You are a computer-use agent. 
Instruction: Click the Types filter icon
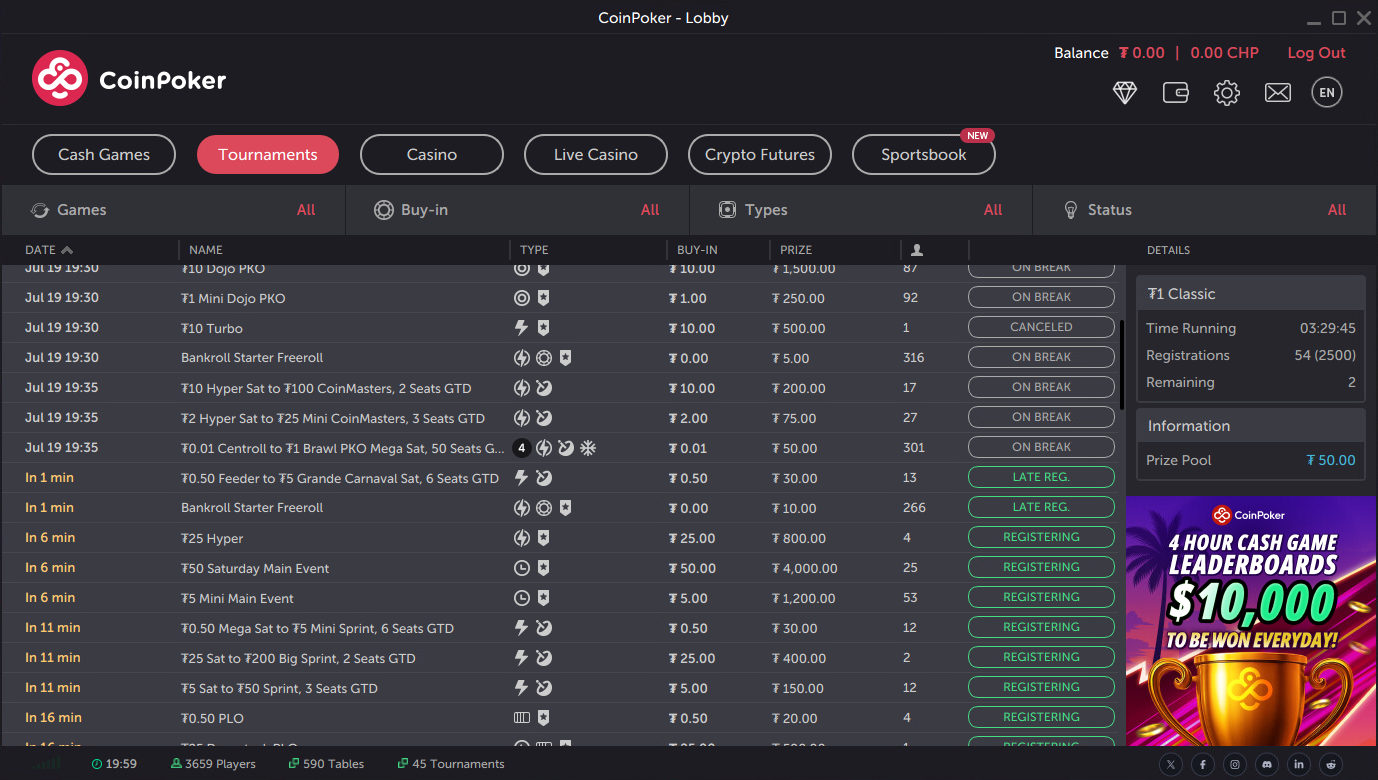[728, 210]
